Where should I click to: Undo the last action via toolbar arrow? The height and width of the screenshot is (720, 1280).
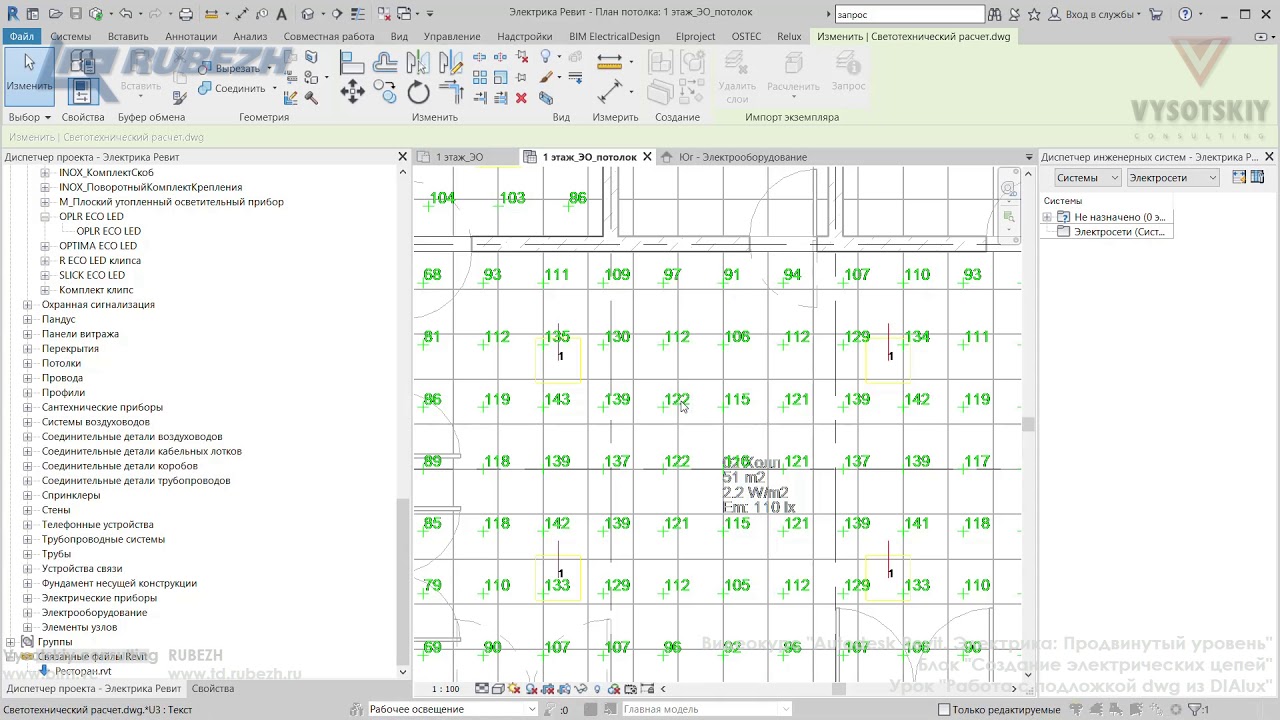click(x=125, y=14)
